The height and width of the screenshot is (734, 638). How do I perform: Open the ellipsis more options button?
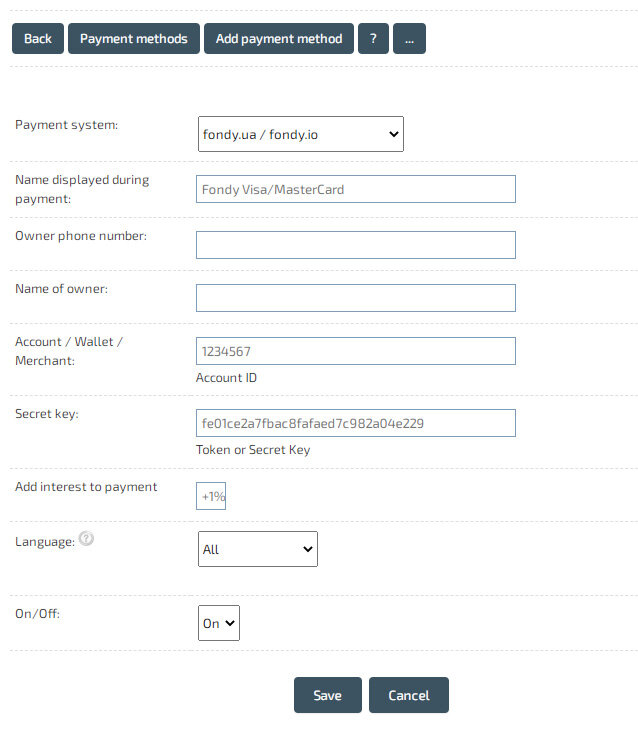[409, 39]
